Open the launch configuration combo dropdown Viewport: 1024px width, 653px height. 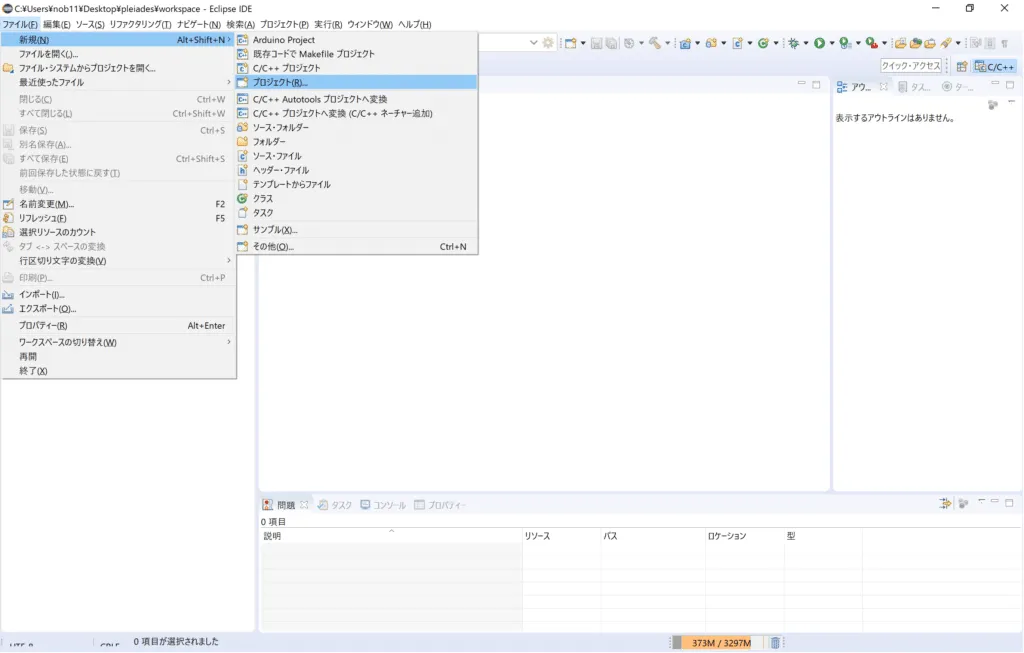point(534,42)
